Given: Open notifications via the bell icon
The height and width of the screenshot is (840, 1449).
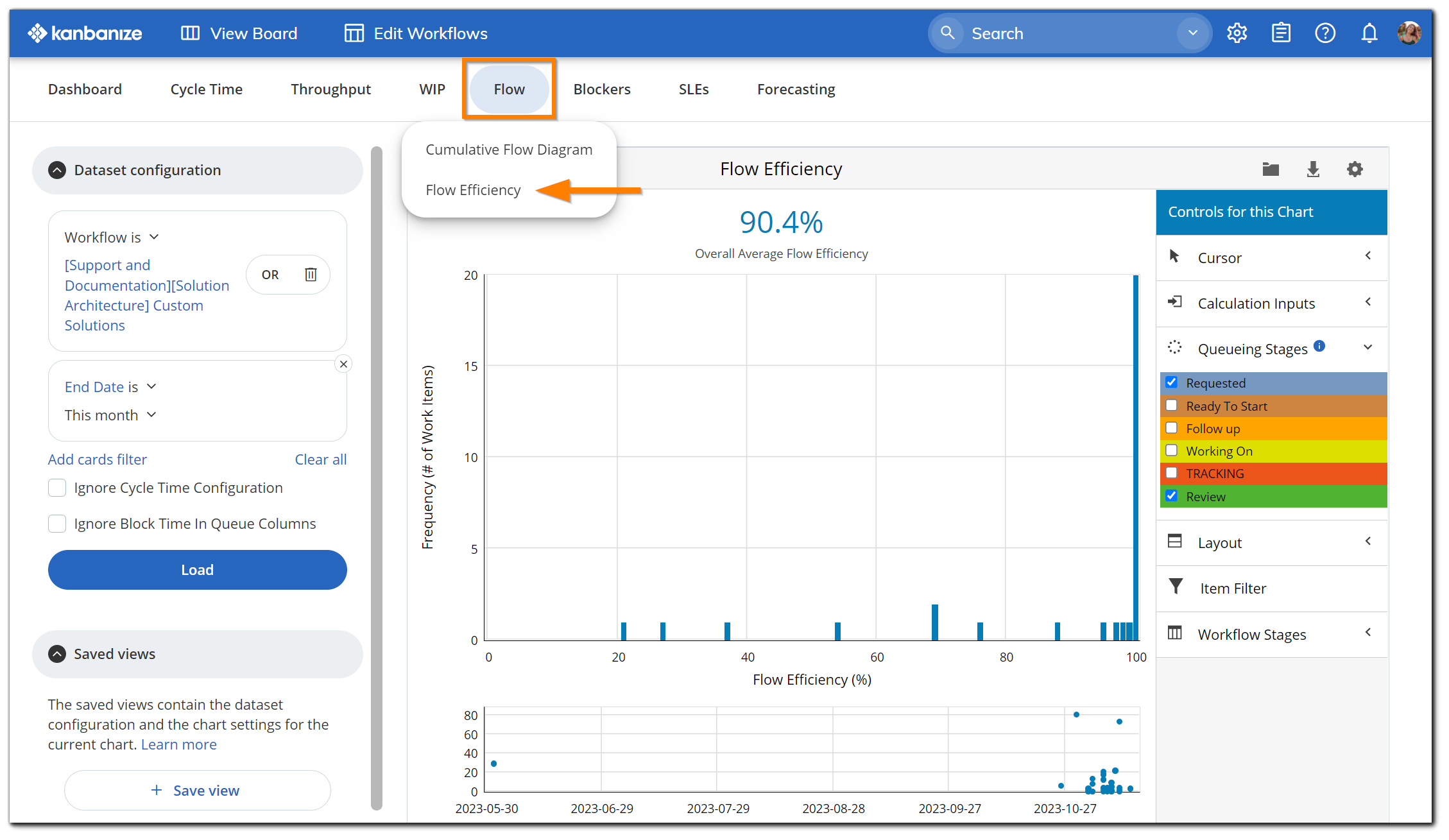Looking at the screenshot, I should (x=1369, y=33).
